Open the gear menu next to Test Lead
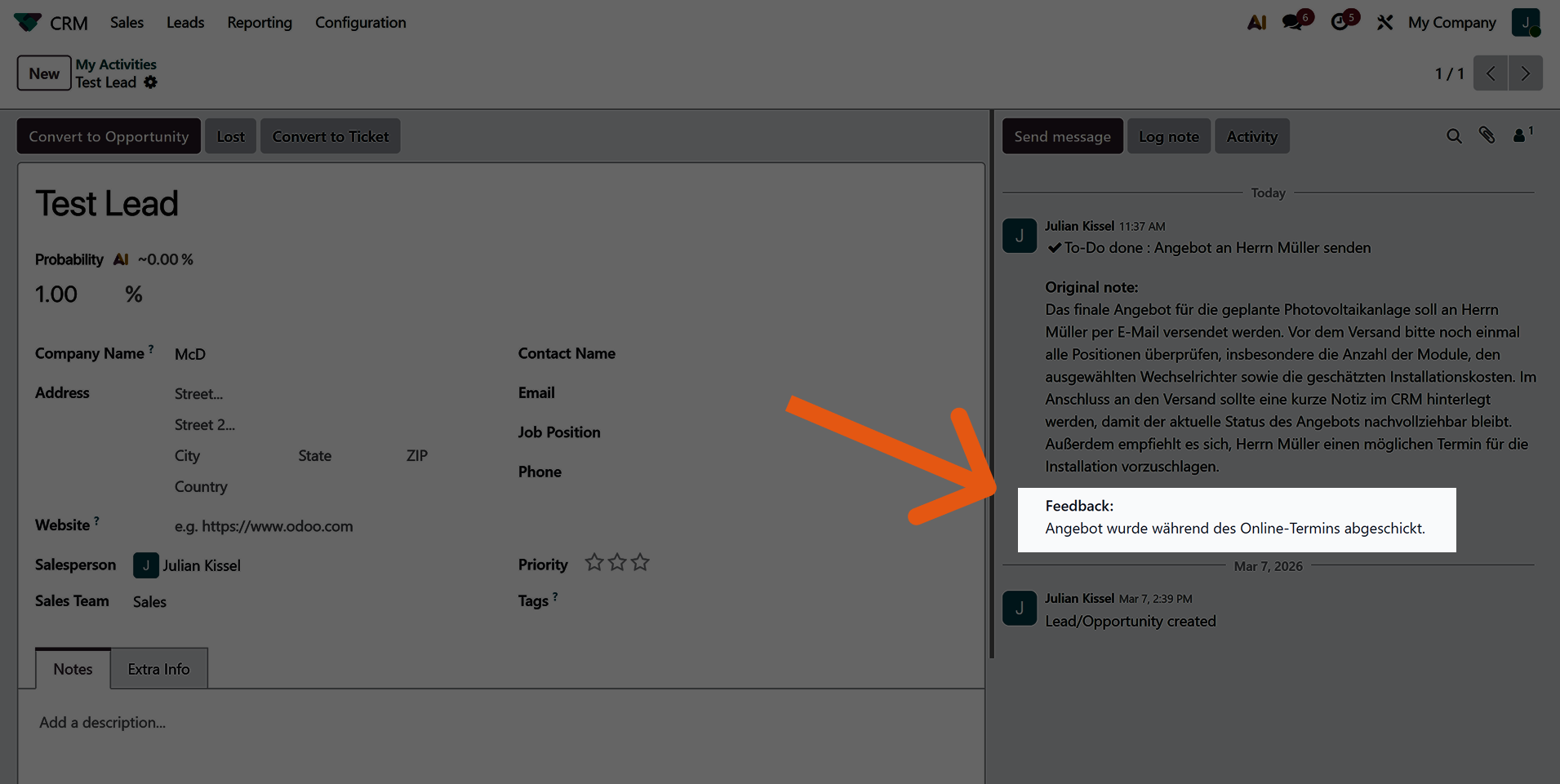The height and width of the screenshot is (784, 1560). [x=150, y=82]
